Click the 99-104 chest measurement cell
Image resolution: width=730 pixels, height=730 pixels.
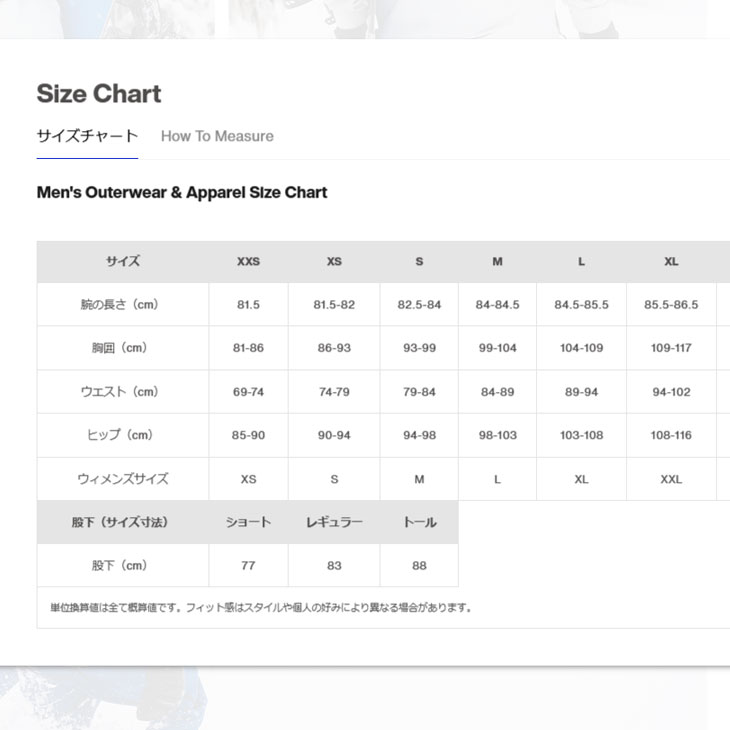click(497, 348)
